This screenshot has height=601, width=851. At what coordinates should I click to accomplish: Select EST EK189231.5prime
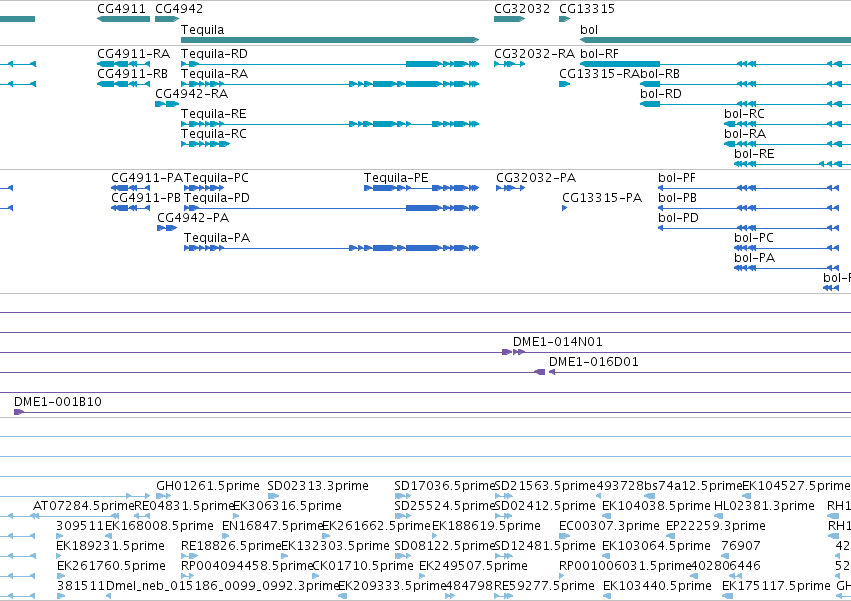111,546
